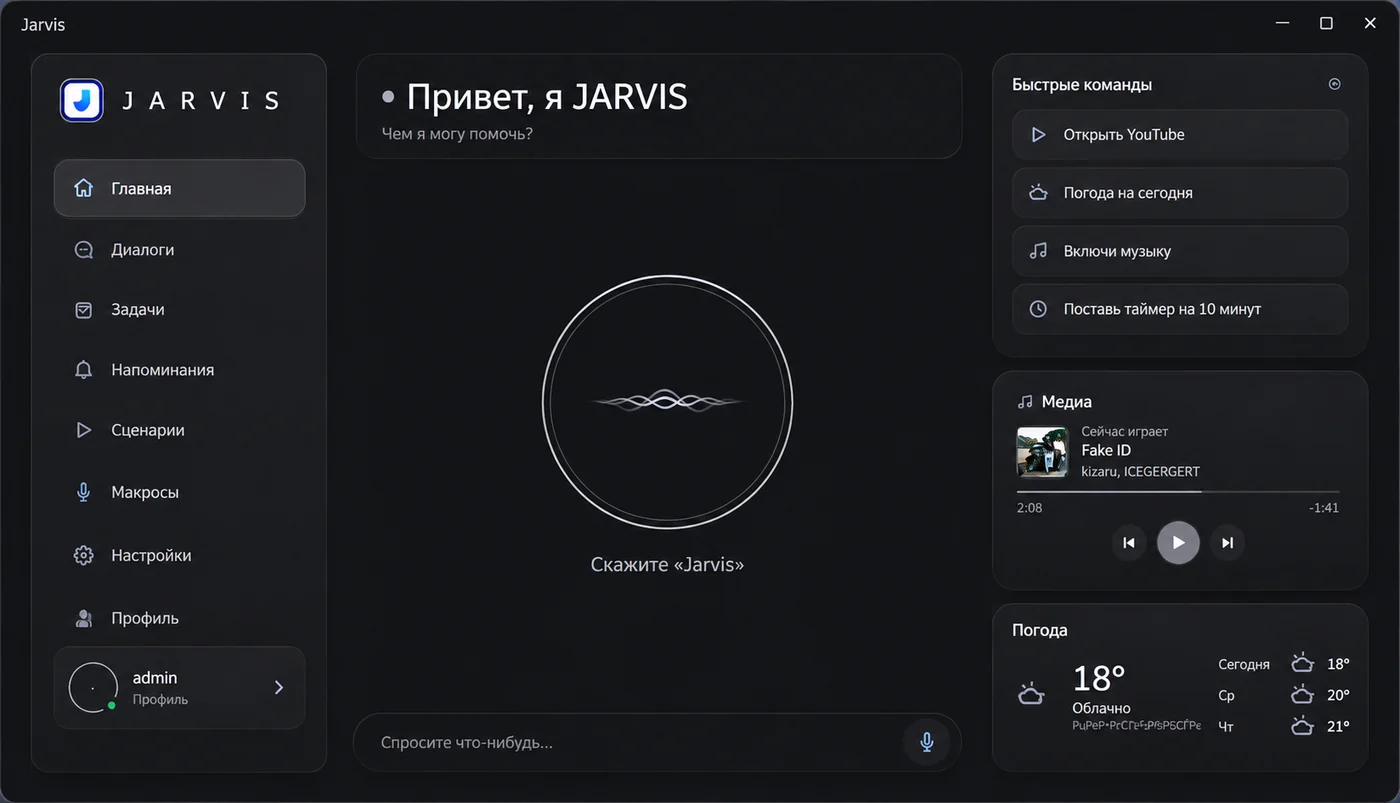The height and width of the screenshot is (803, 1400).
Task: Click the Чем я могу помочь? subtitle
Action: 457,133
